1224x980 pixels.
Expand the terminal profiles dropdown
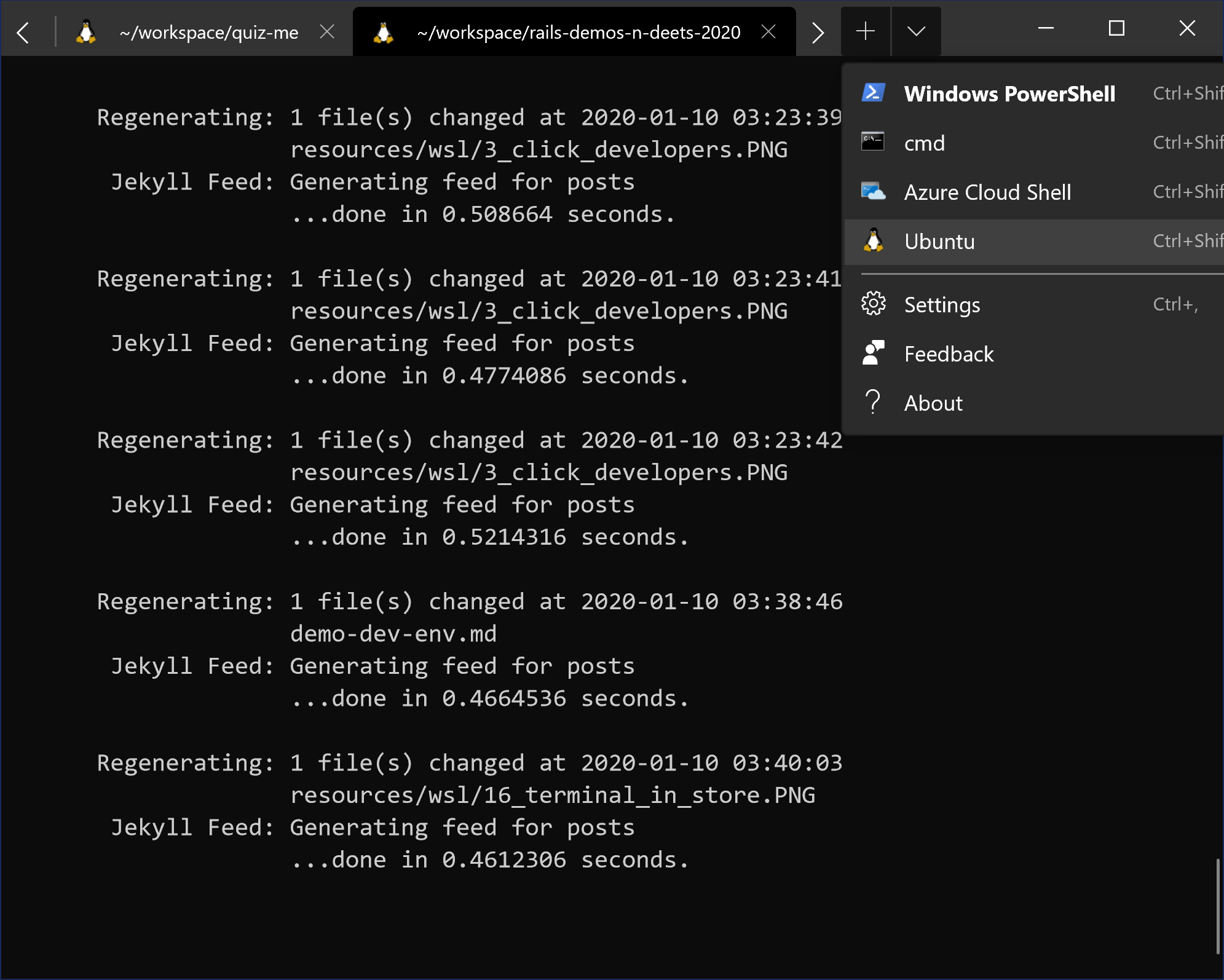pyautogui.click(x=914, y=32)
